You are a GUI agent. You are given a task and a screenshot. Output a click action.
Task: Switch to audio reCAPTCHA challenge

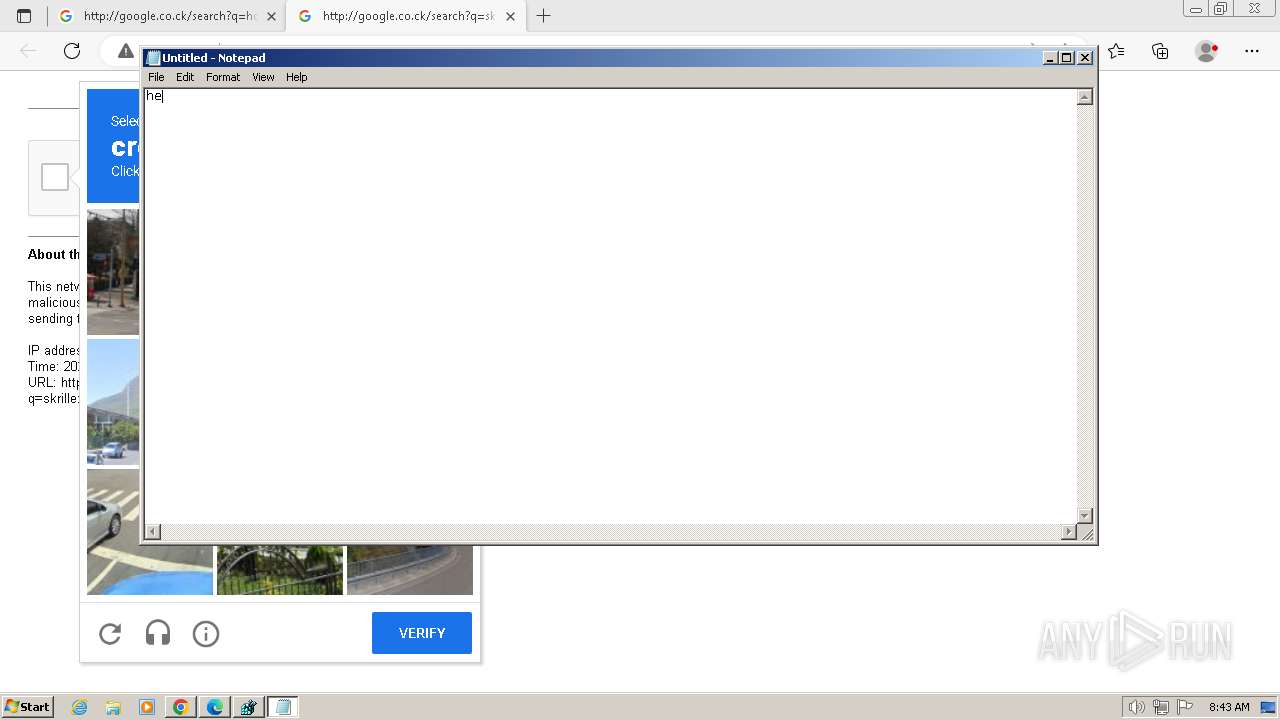click(x=158, y=633)
